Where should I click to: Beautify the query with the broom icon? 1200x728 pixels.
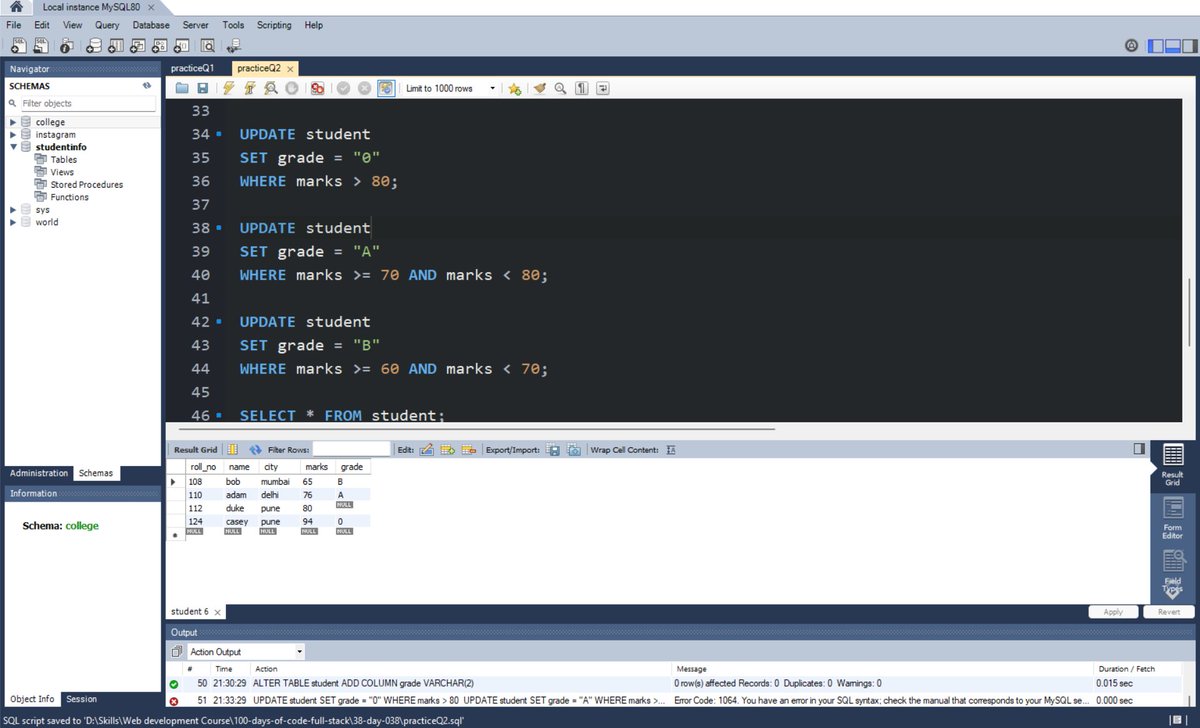pyautogui.click(x=540, y=88)
